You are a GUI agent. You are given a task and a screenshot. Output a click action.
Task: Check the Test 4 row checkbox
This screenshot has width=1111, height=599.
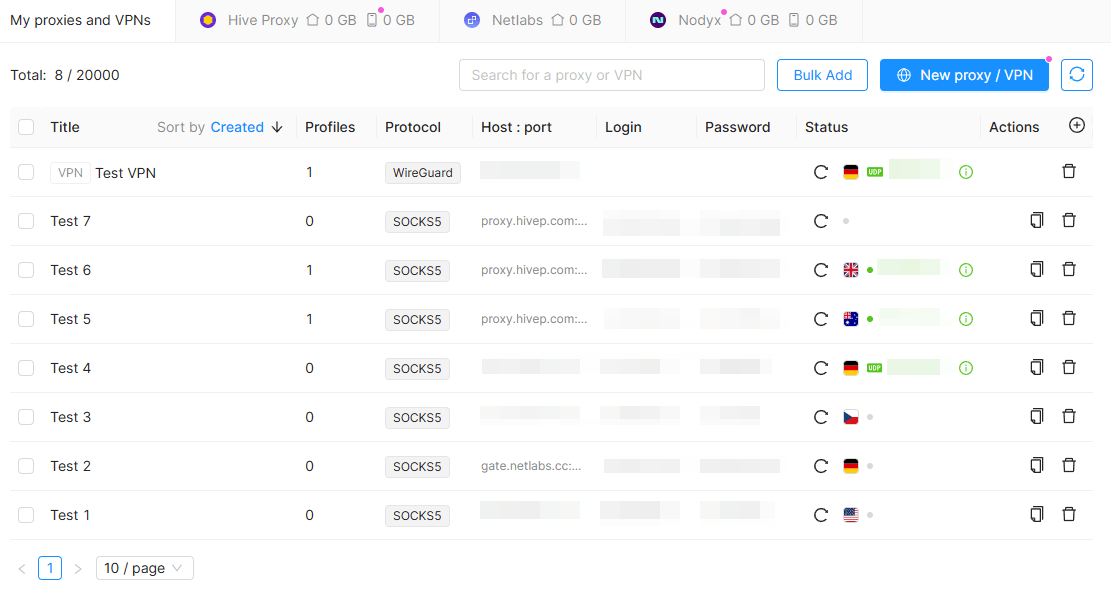[26, 368]
